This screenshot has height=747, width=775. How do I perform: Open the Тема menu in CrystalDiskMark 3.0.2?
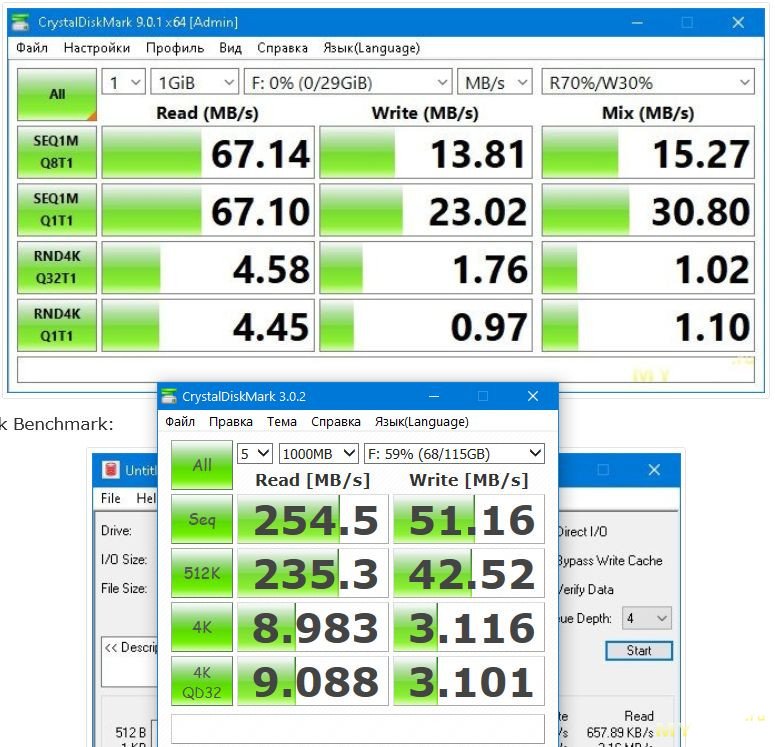pos(281,422)
